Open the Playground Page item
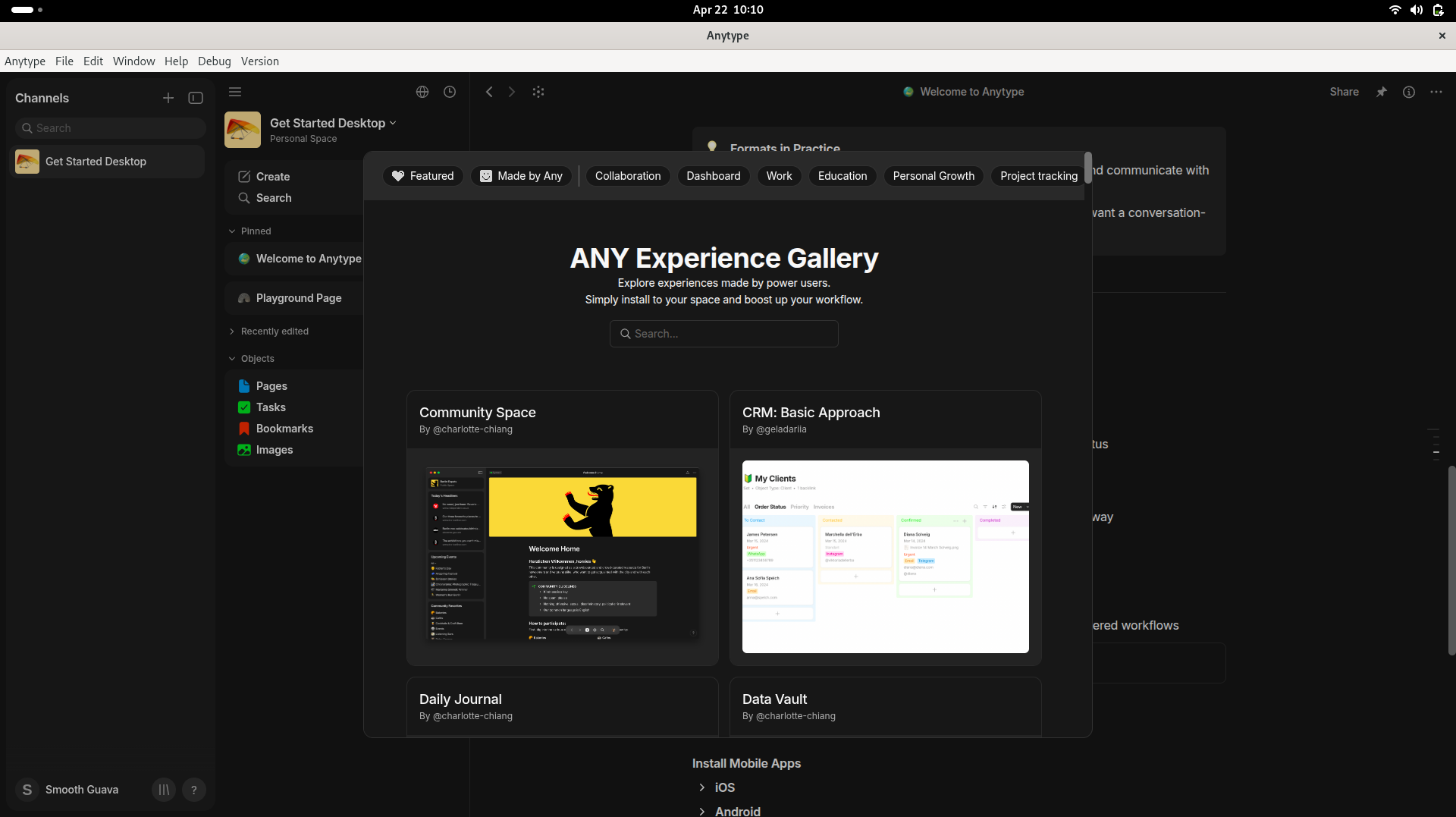This screenshot has width=1456, height=817. point(294,298)
